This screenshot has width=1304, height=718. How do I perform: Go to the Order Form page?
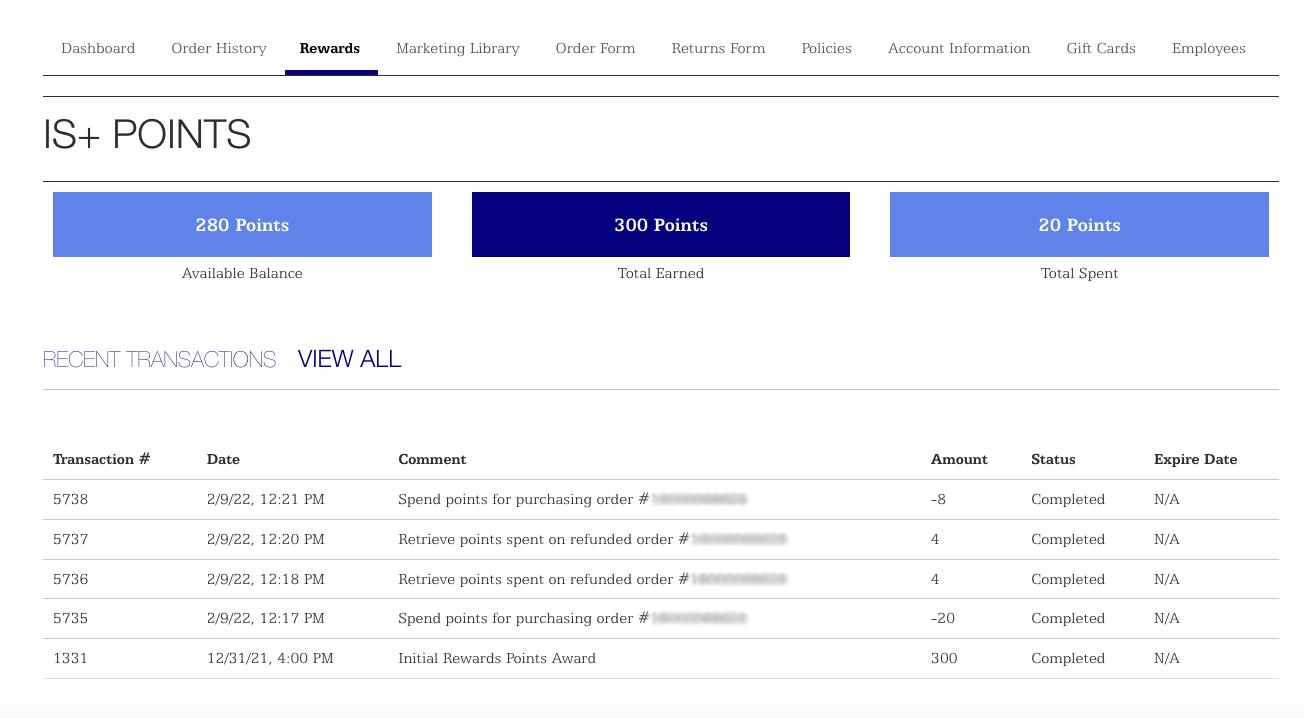click(595, 48)
